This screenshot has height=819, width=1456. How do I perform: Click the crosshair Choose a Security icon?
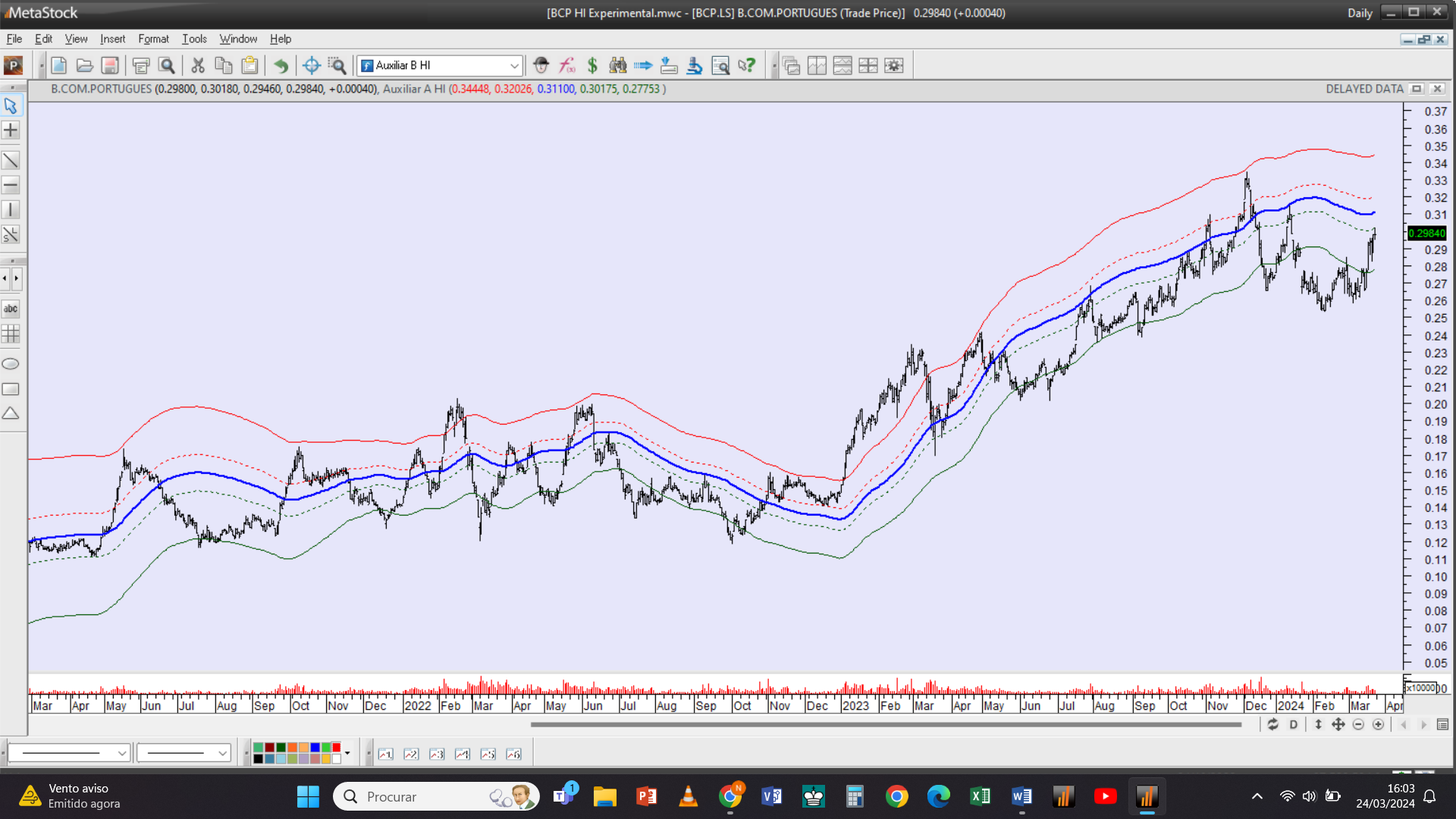point(311,66)
